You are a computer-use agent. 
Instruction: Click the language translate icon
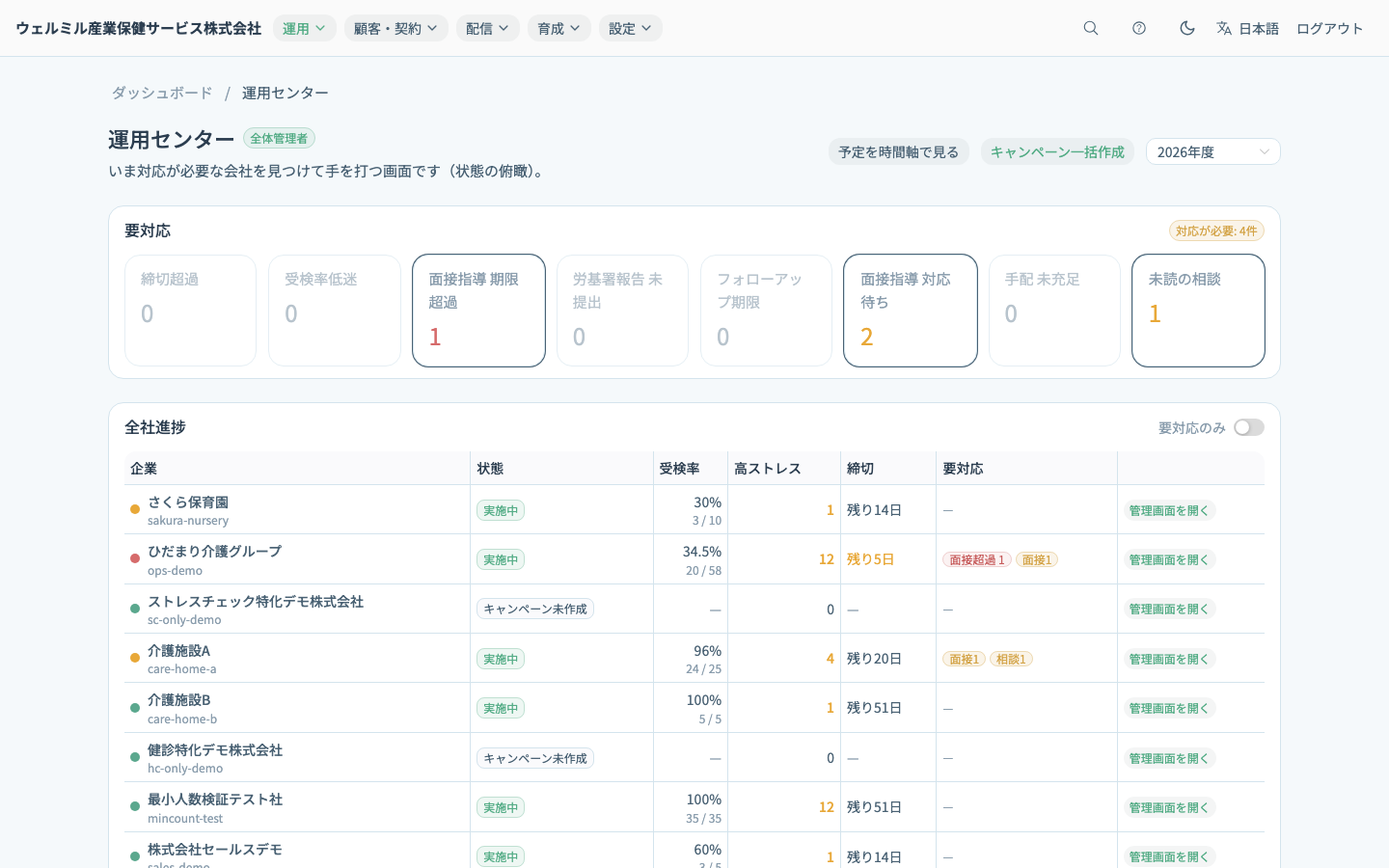1224,28
